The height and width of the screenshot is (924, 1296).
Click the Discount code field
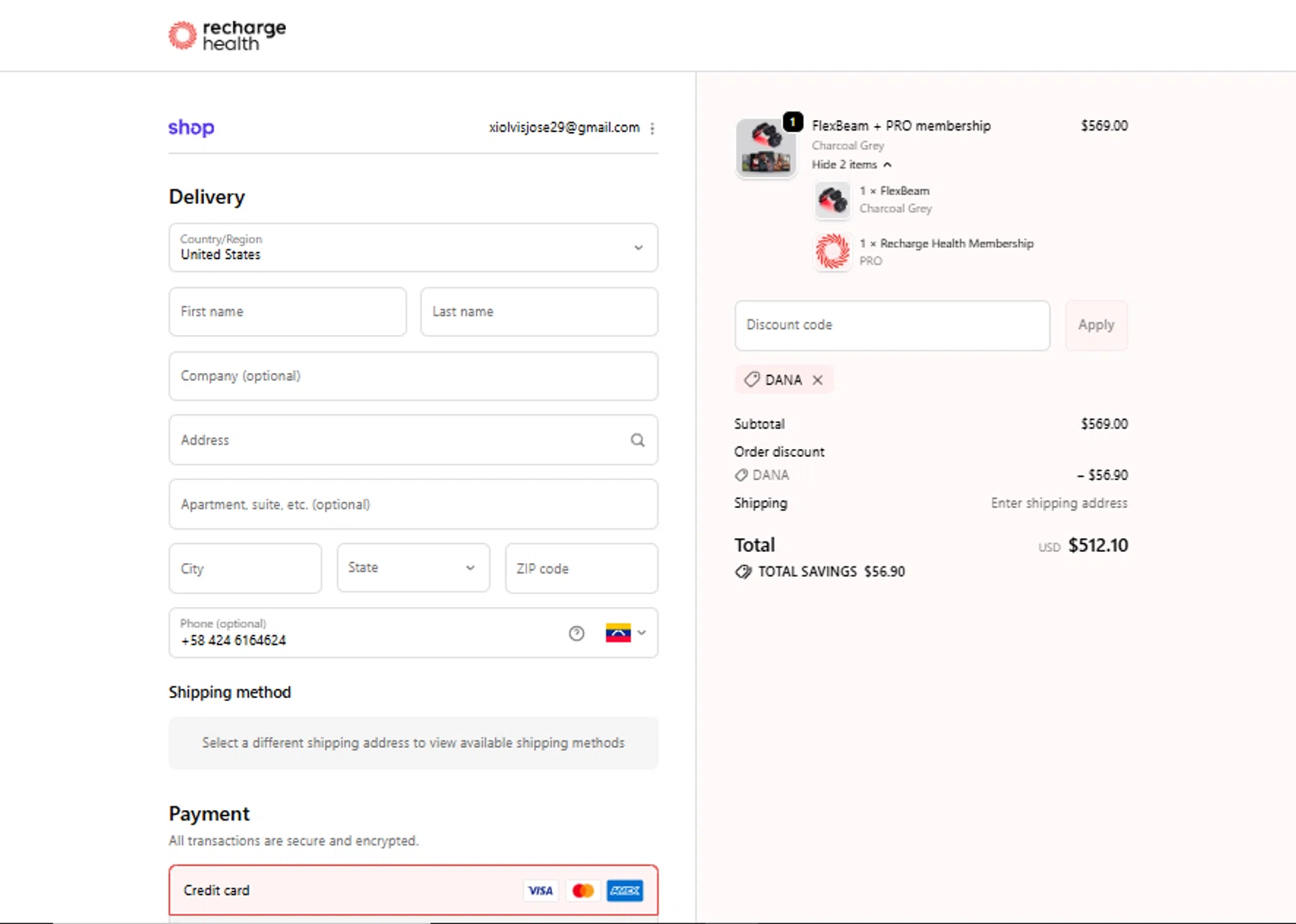click(x=893, y=326)
